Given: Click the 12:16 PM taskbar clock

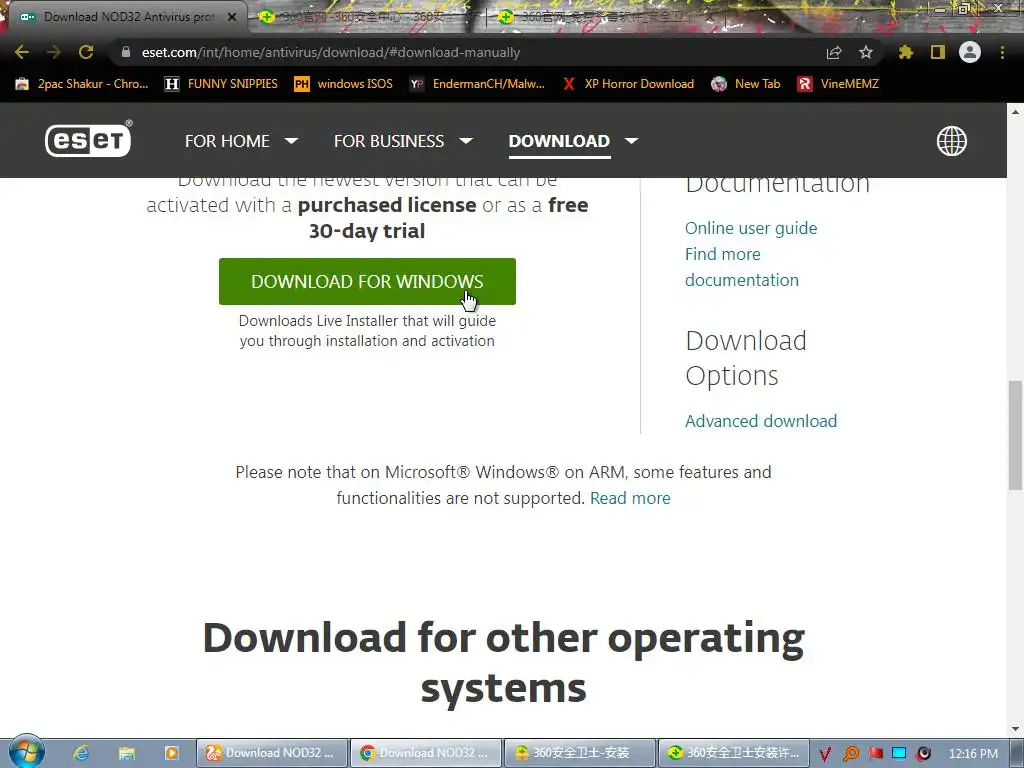Looking at the screenshot, I should [973, 754].
